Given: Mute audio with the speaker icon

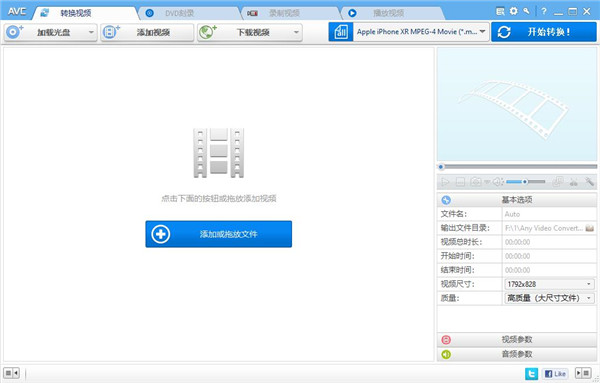Looking at the screenshot, I should pyautogui.click(x=497, y=182).
